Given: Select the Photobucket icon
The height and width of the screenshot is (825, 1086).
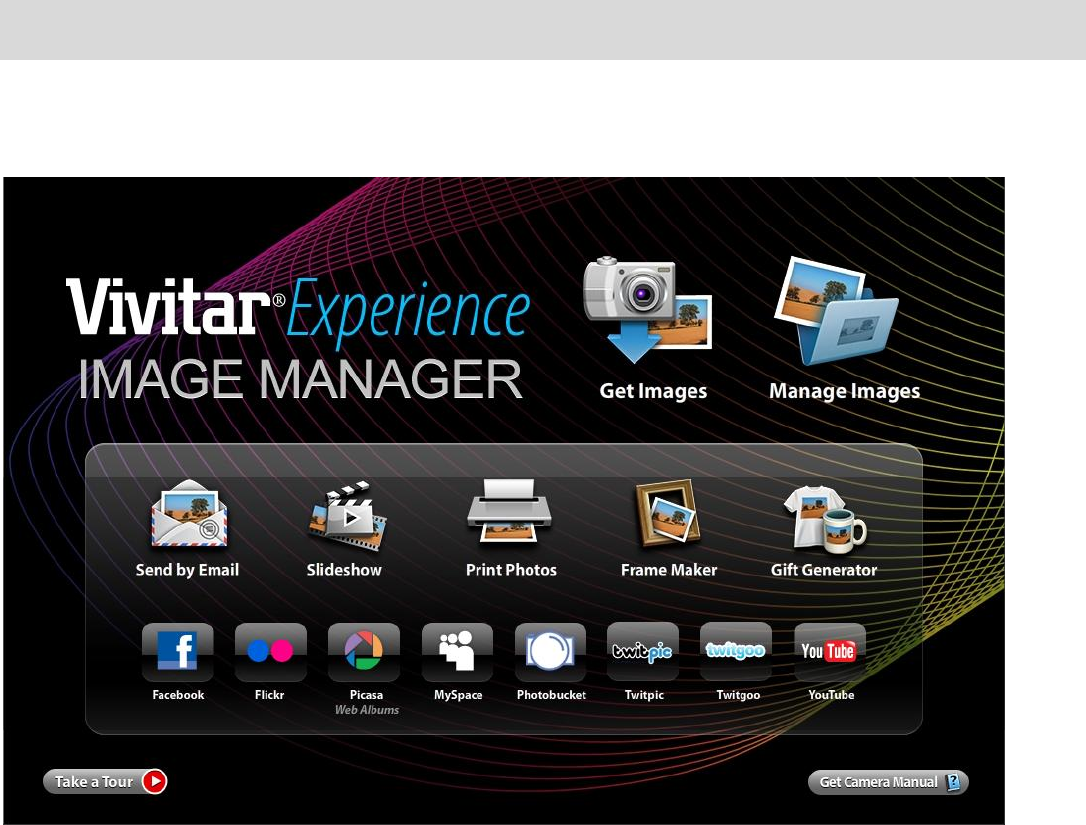Looking at the screenshot, I should coord(550,652).
